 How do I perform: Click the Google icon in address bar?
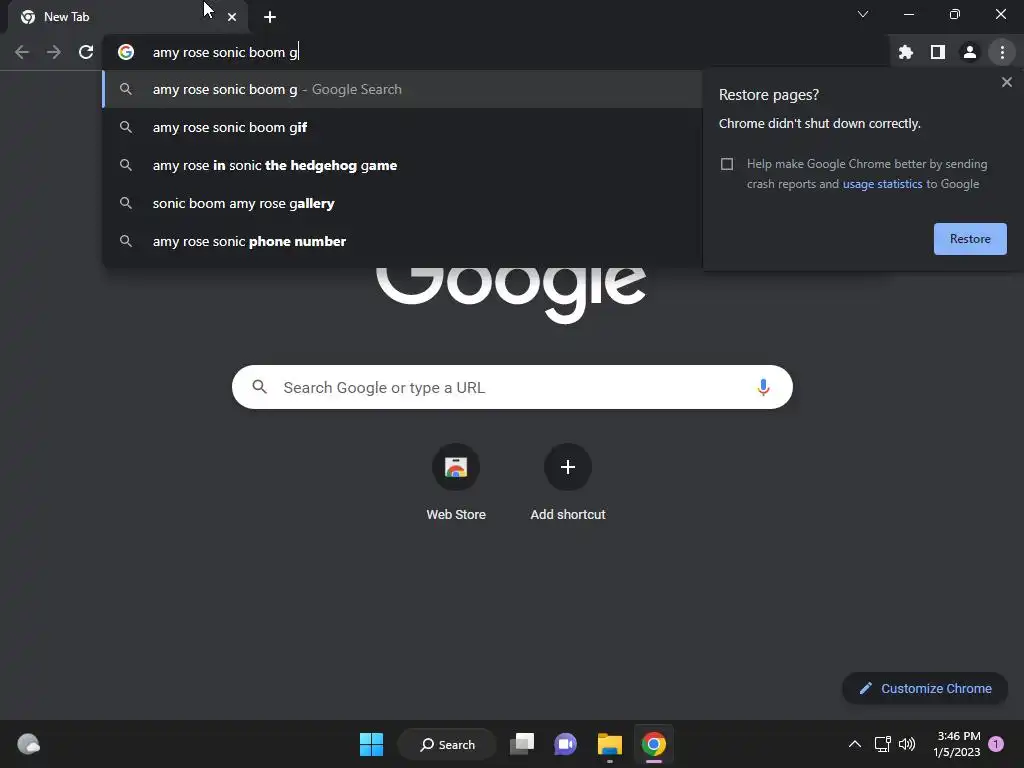tap(126, 52)
